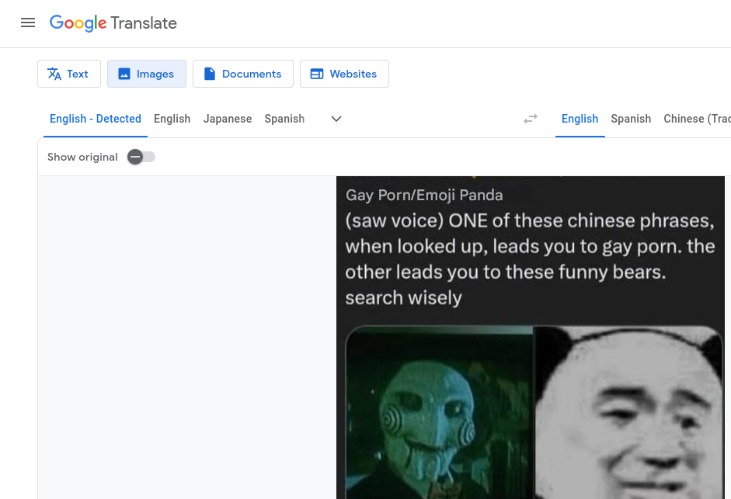The width and height of the screenshot is (731, 499).
Task: Toggle the Show original switch
Action: 141,157
